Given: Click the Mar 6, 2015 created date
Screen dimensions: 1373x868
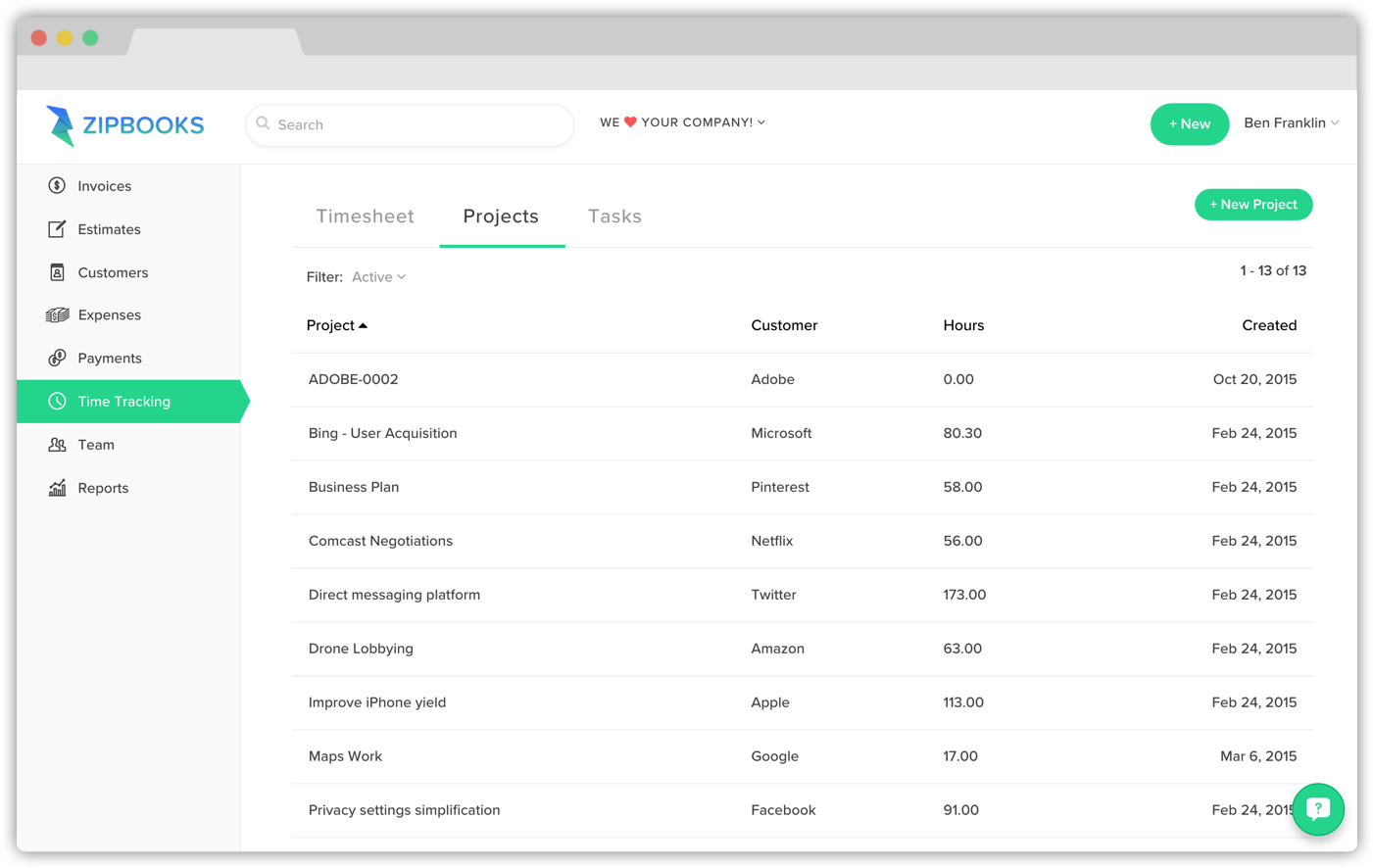Looking at the screenshot, I should coord(1258,756).
